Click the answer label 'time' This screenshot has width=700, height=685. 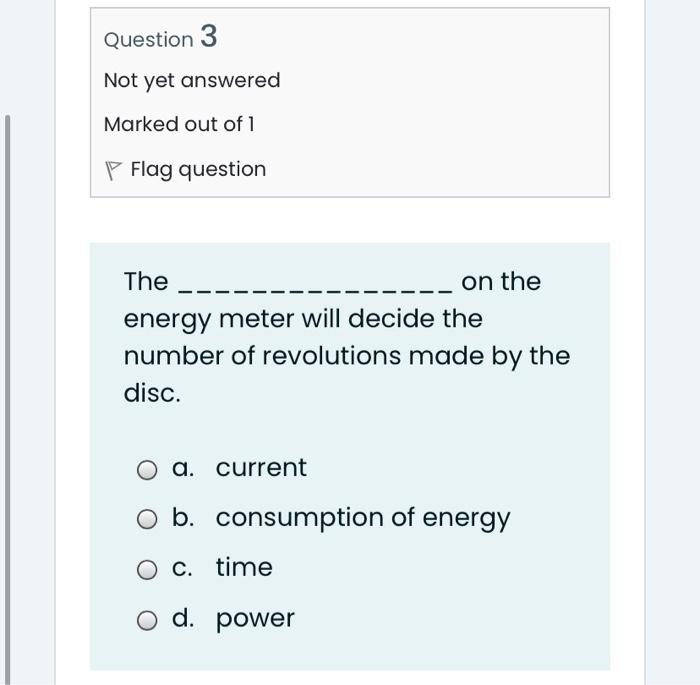click(x=244, y=567)
